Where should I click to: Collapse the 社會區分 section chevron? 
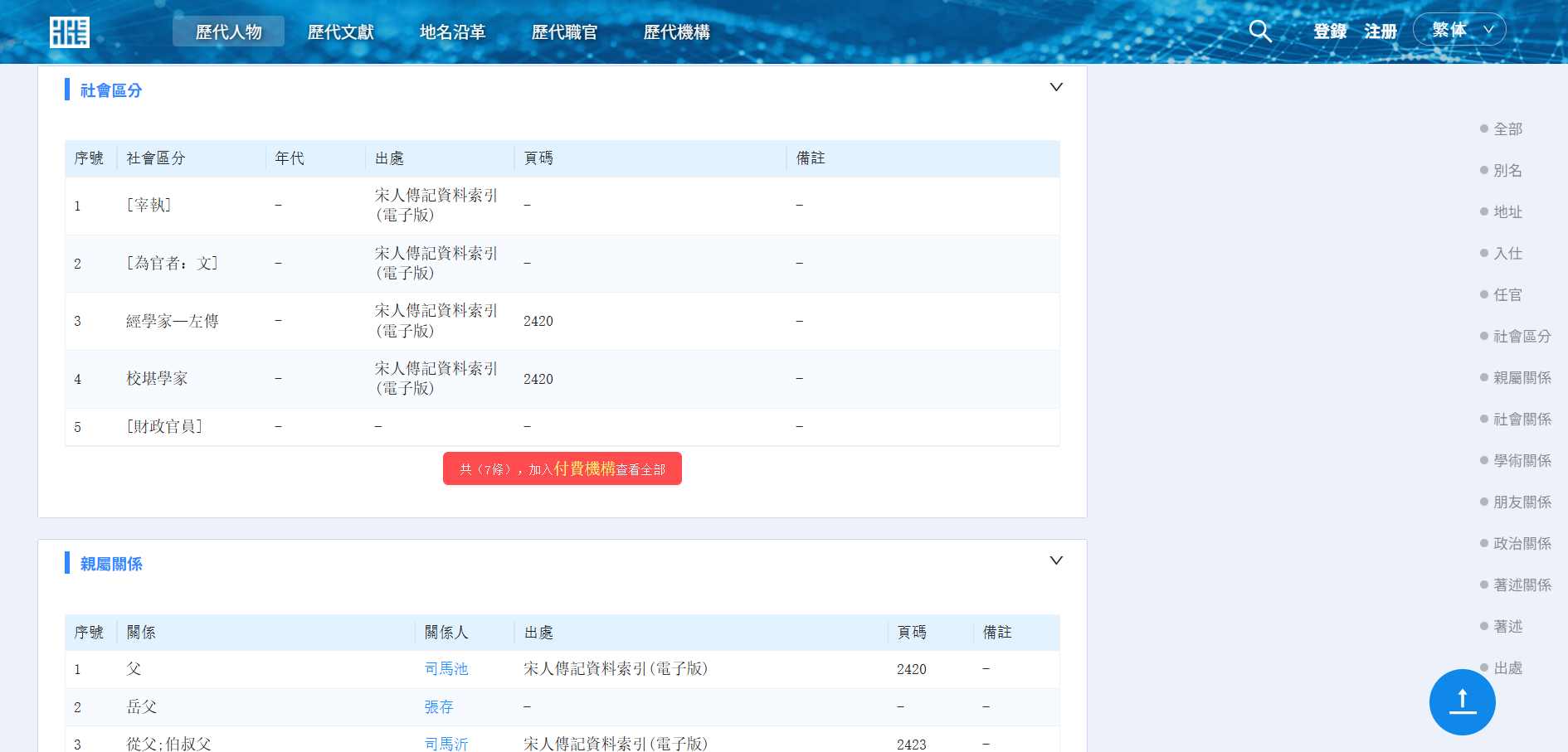click(1056, 87)
